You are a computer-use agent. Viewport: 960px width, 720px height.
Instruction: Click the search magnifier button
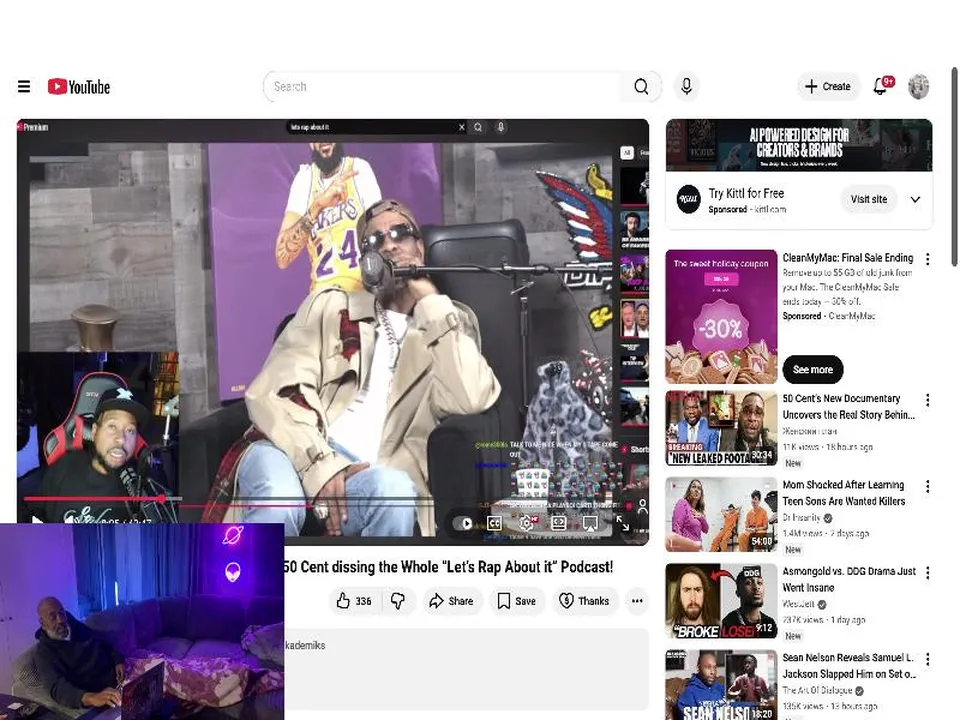641,86
